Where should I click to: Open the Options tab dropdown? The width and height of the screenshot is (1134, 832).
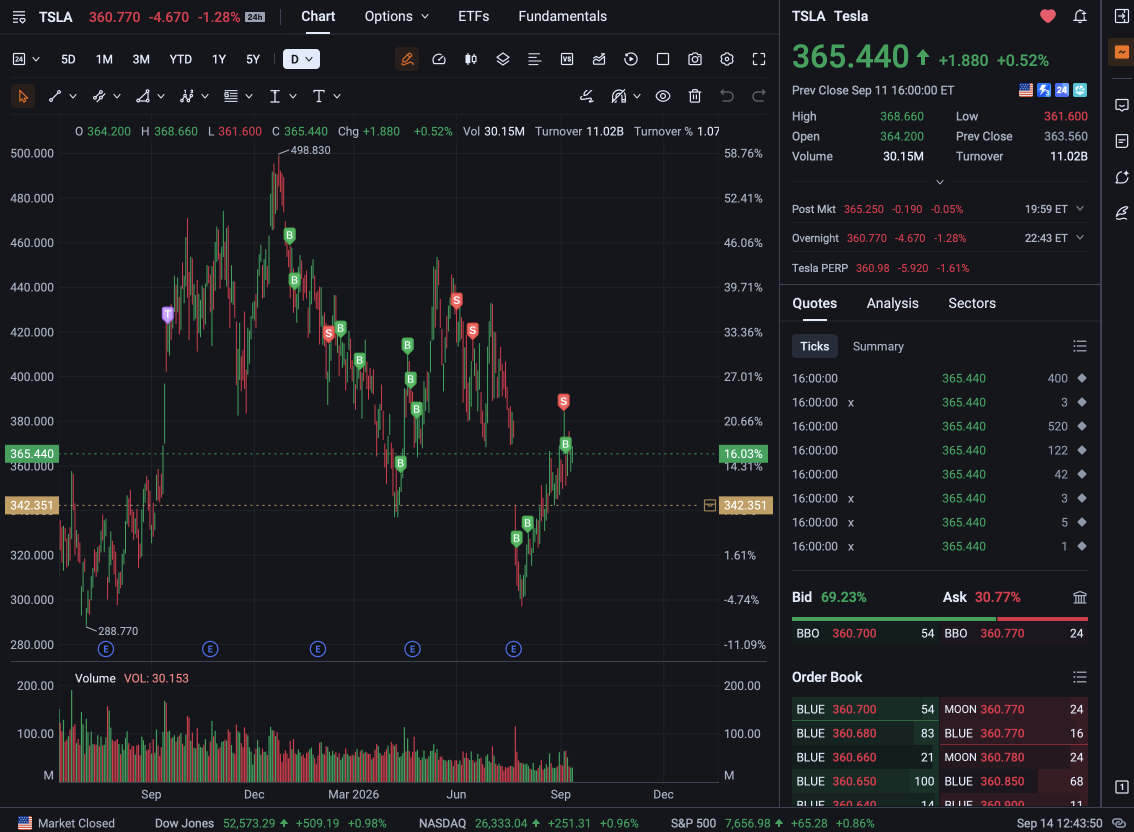click(396, 16)
